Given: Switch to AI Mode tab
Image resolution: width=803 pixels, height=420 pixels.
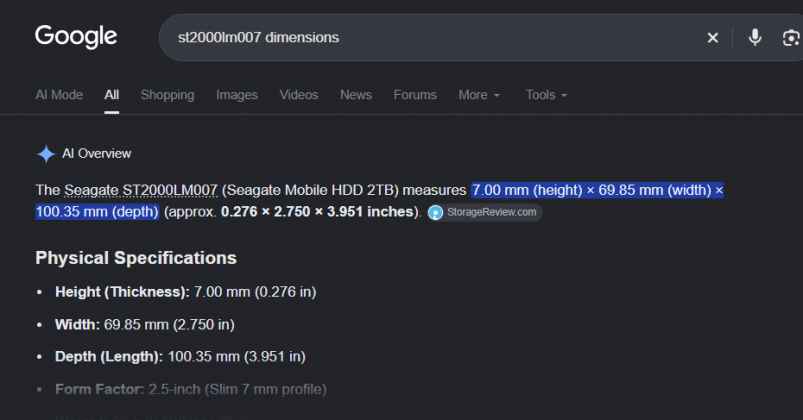Looking at the screenshot, I should (59, 95).
